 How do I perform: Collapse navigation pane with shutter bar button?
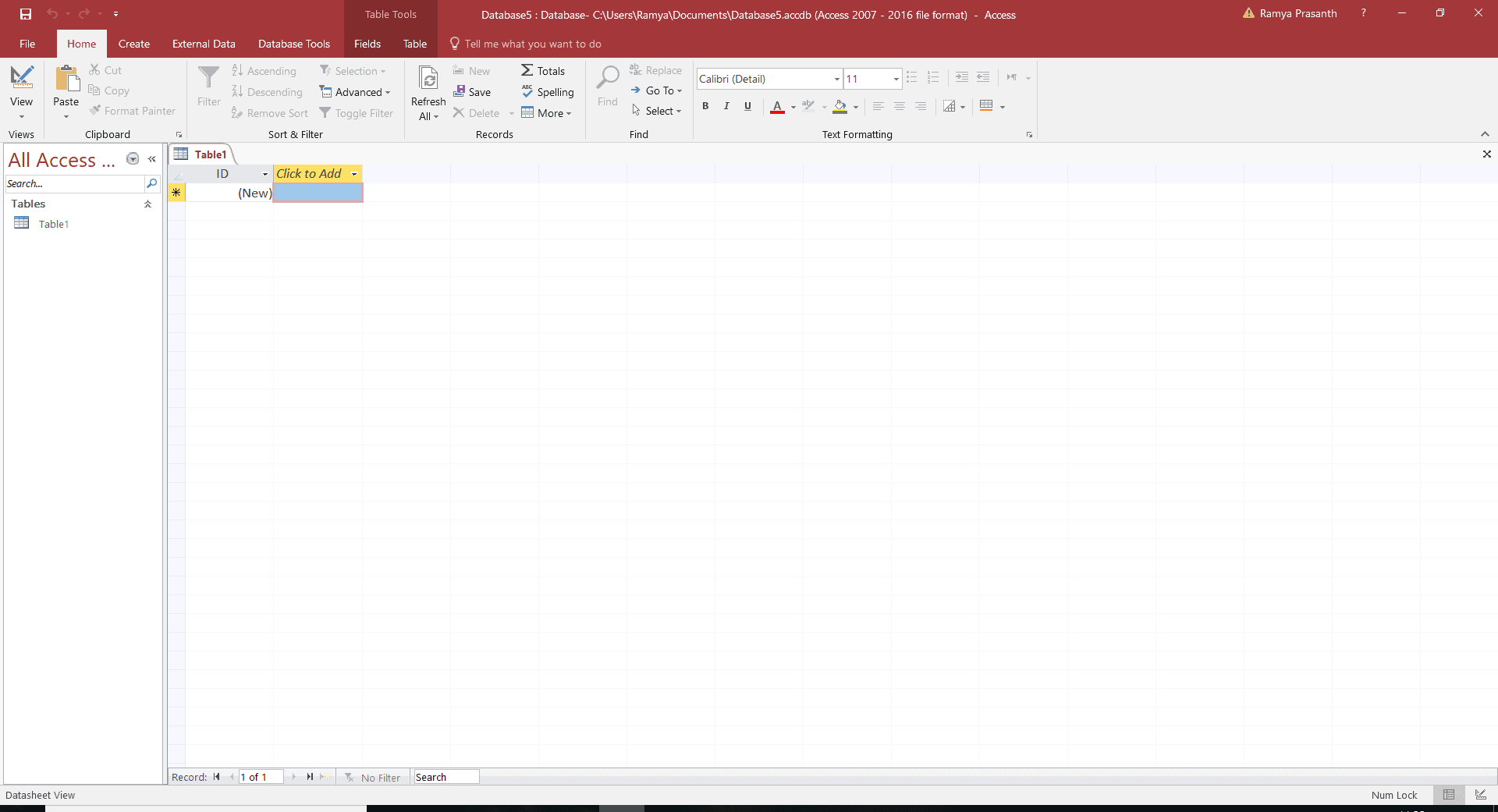coord(151,159)
